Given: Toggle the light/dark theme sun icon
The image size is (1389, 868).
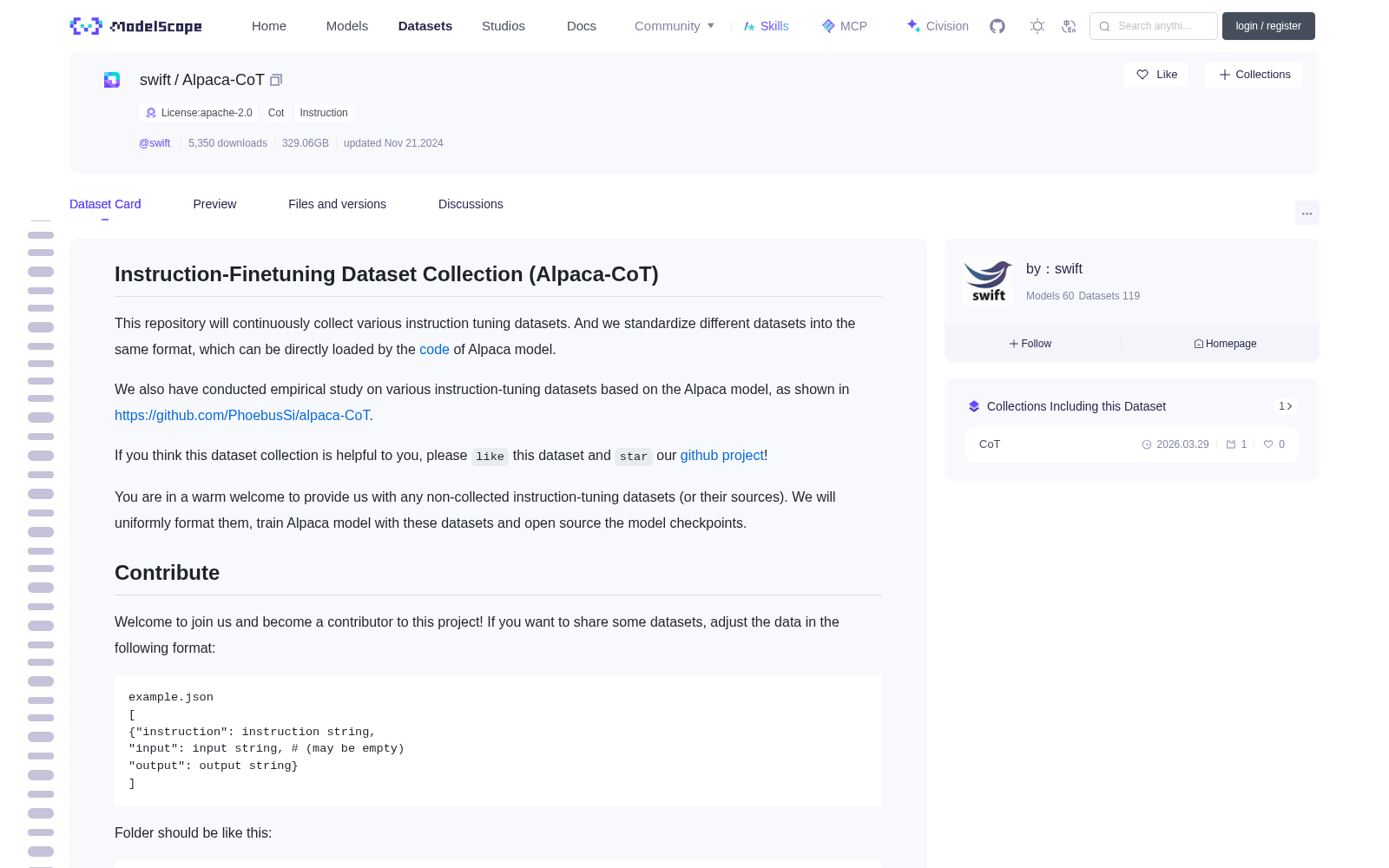Looking at the screenshot, I should [1037, 26].
